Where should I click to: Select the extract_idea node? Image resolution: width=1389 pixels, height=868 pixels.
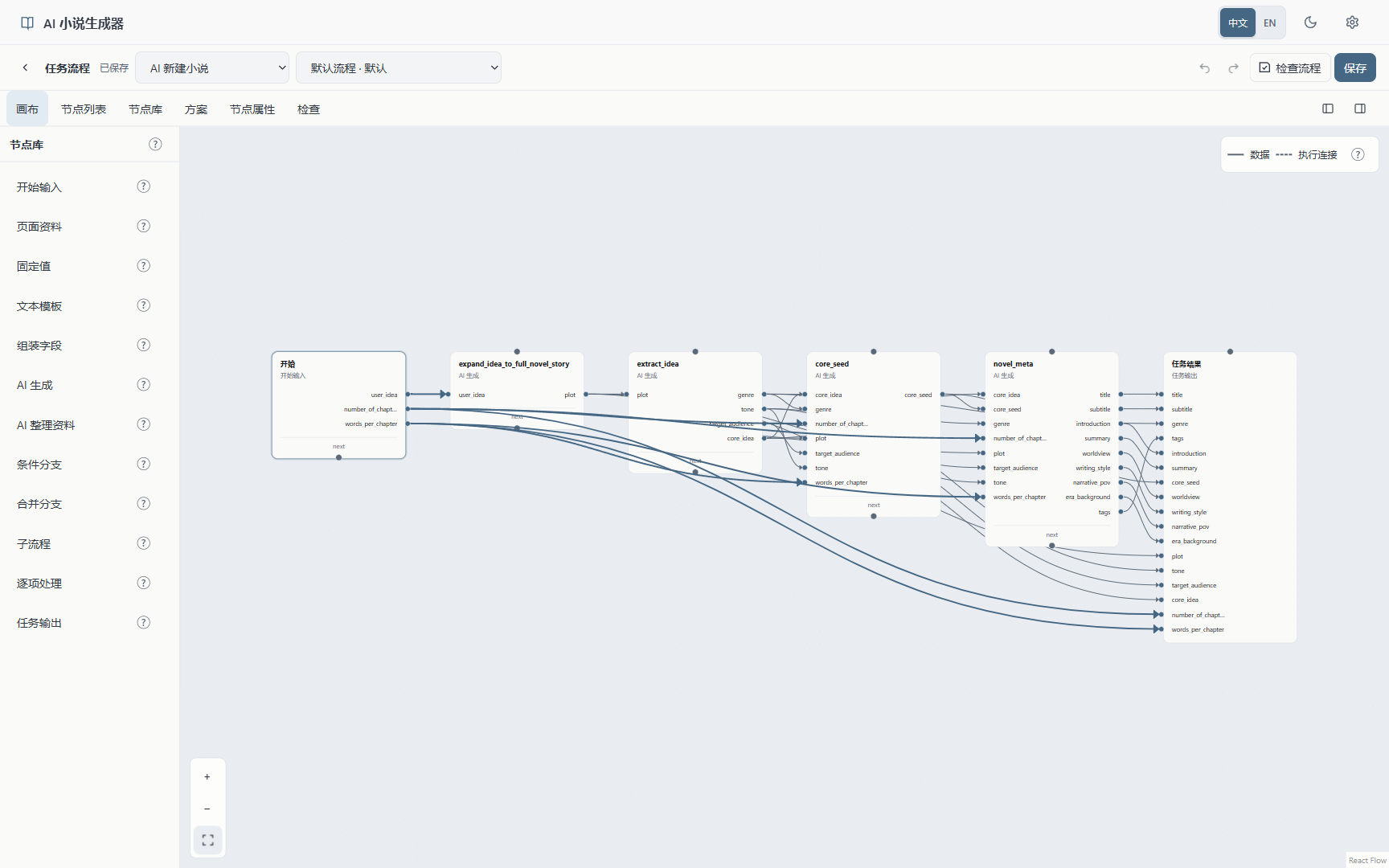click(x=694, y=412)
